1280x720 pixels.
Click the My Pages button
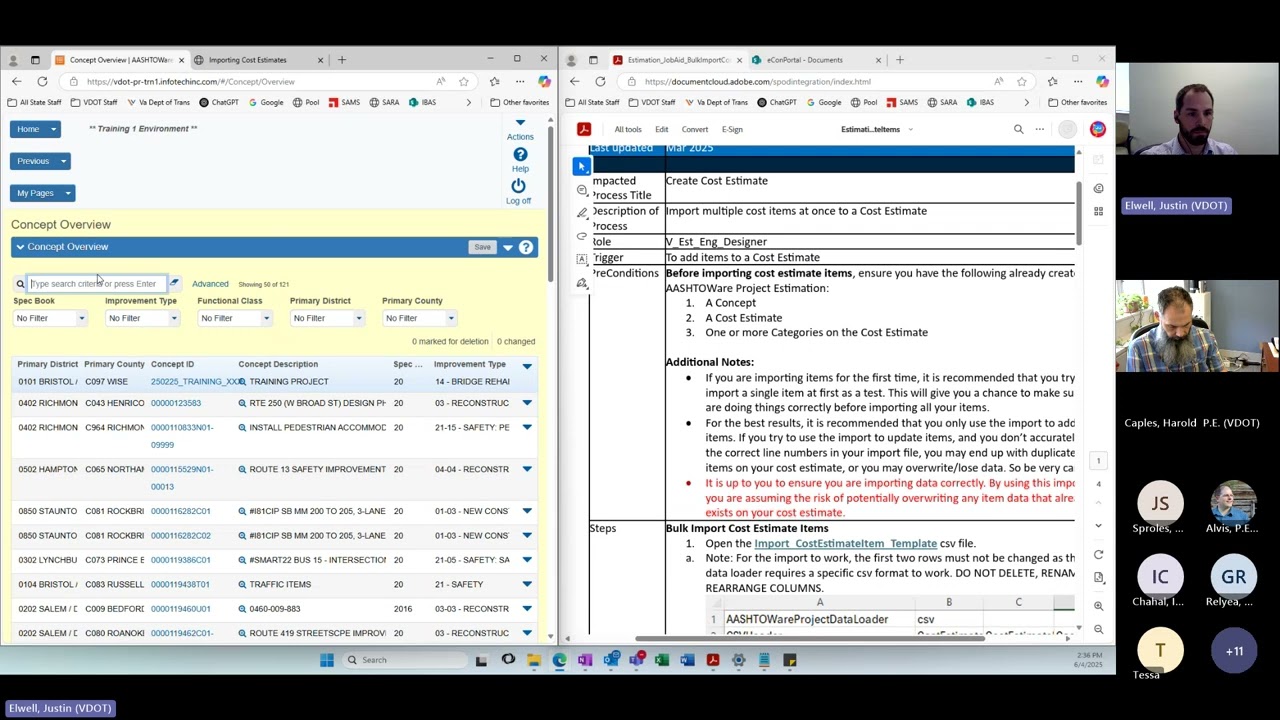click(35, 193)
